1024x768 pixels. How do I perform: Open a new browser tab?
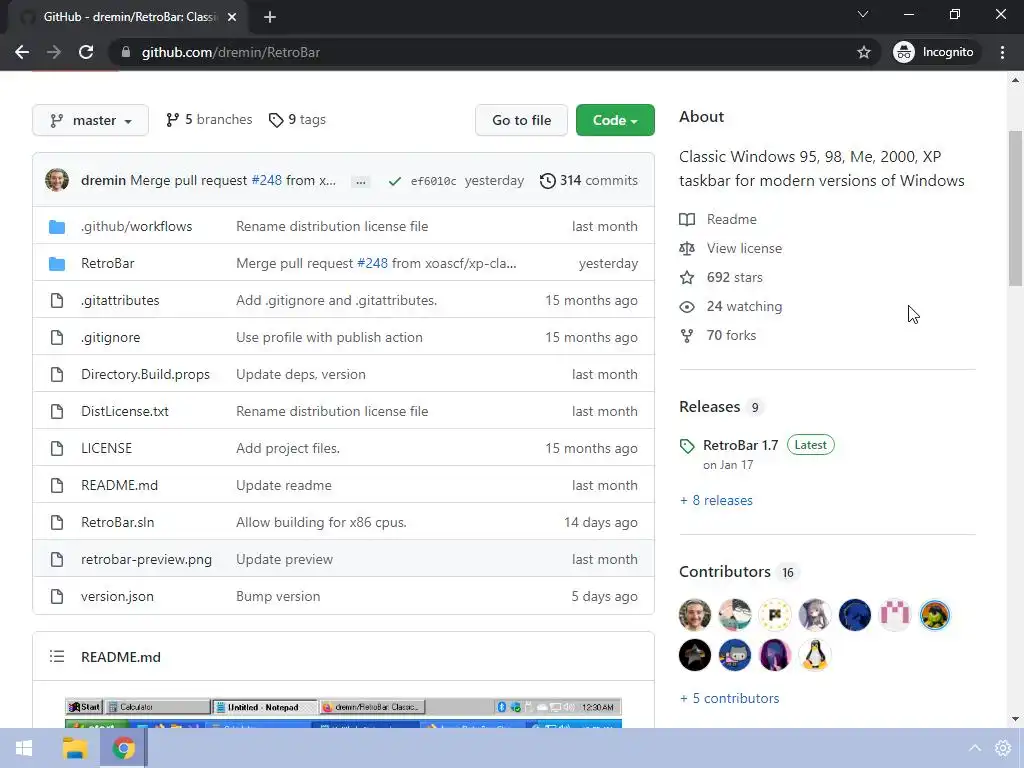point(270,17)
